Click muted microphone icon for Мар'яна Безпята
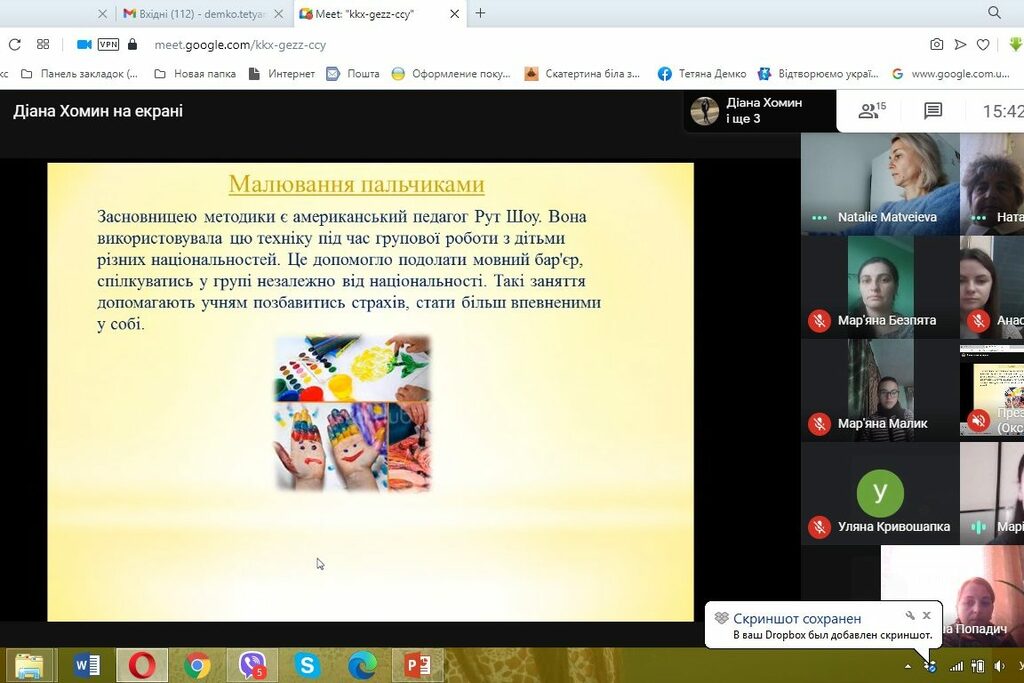The width and height of the screenshot is (1024, 683). click(x=819, y=321)
